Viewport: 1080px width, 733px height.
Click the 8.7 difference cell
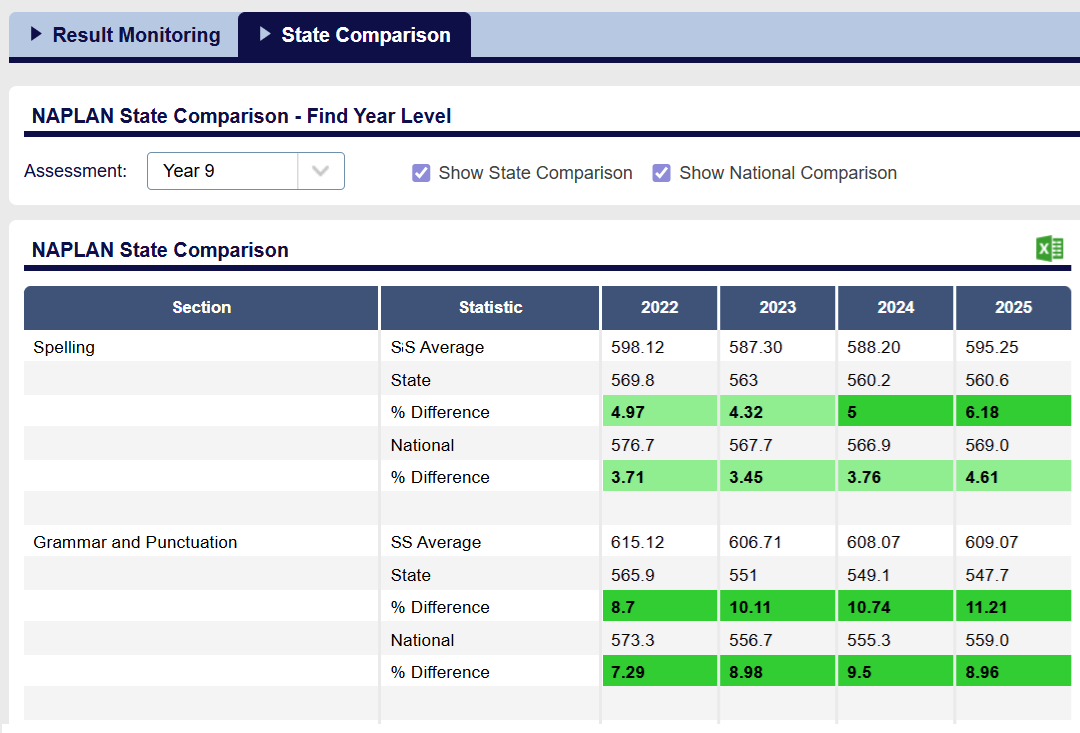pos(660,607)
